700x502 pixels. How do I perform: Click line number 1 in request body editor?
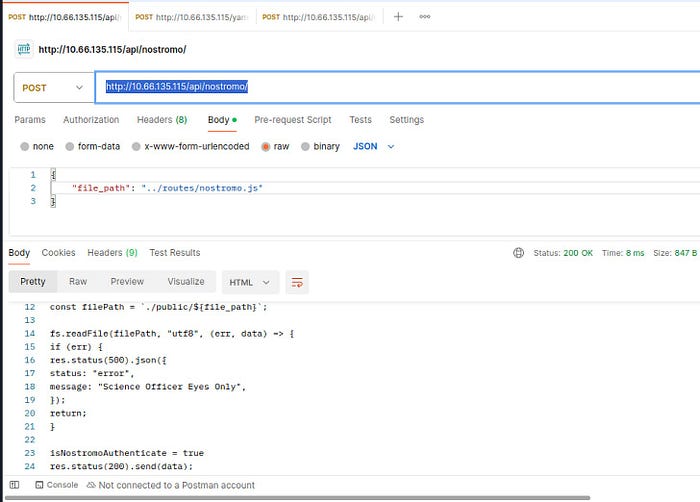pyautogui.click(x=33, y=175)
